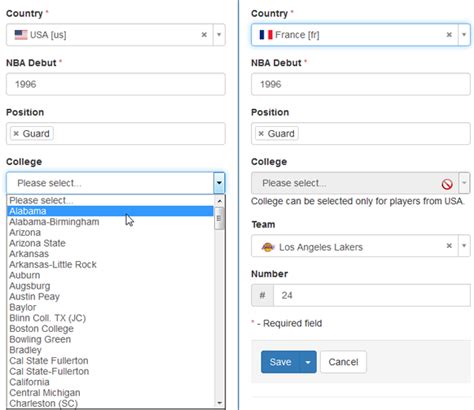Expand the Team dropdown arrow
This screenshot has height=410, width=474.
click(x=464, y=246)
